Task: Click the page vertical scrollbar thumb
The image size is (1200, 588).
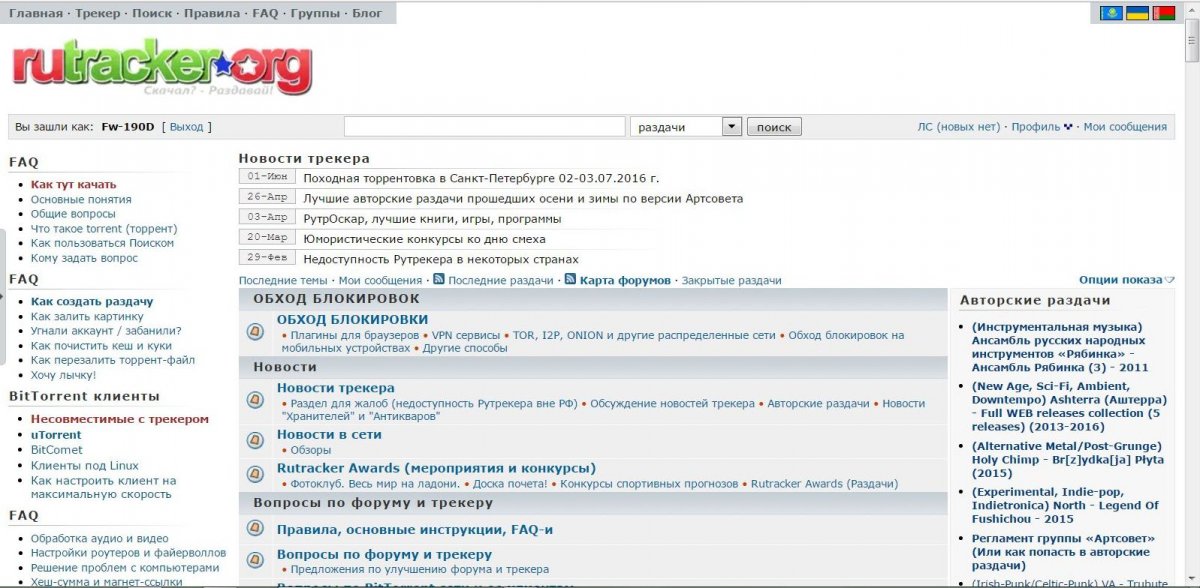Action: tap(1192, 40)
